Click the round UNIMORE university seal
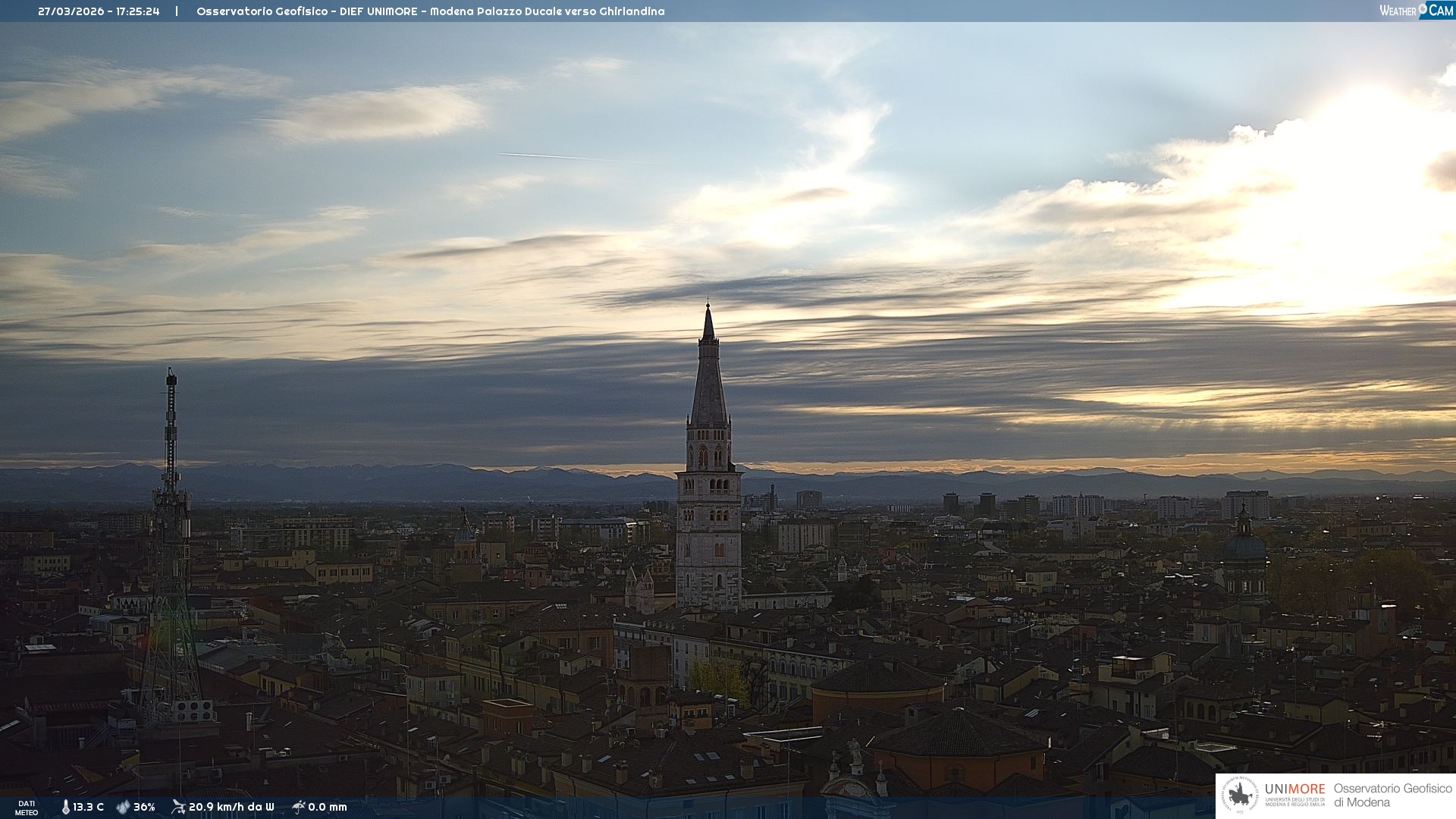Image resolution: width=1456 pixels, height=819 pixels. tap(1240, 795)
